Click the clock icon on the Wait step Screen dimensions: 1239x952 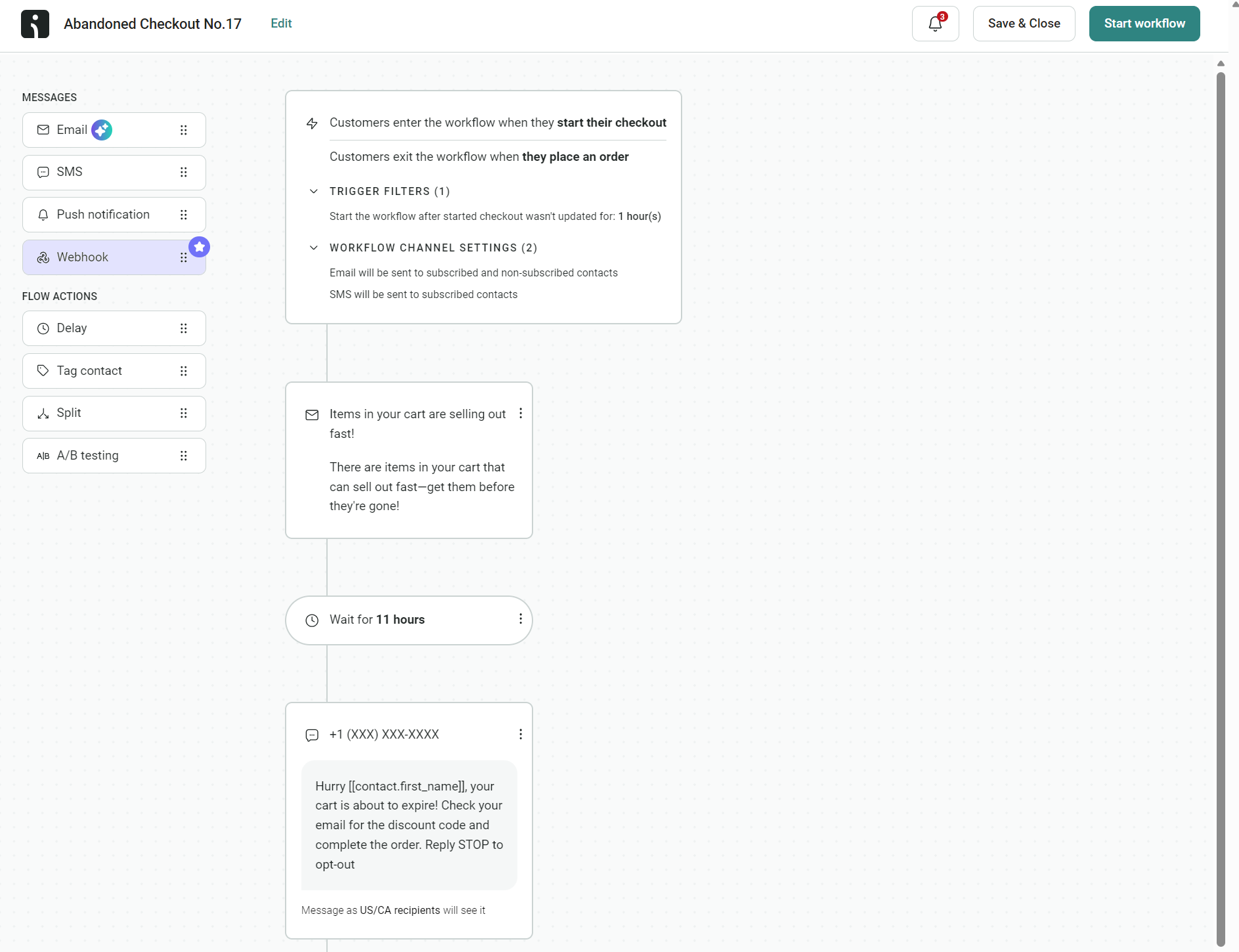tap(313, 620)
